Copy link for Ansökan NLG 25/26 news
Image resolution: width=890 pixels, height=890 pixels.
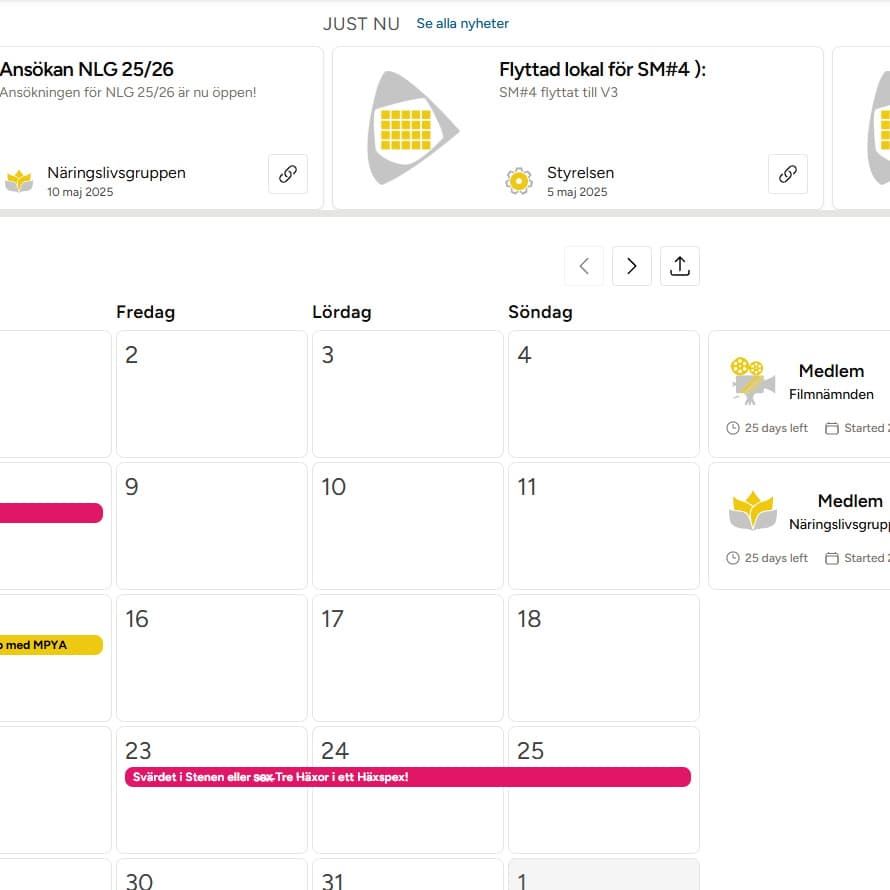(288, 174)
